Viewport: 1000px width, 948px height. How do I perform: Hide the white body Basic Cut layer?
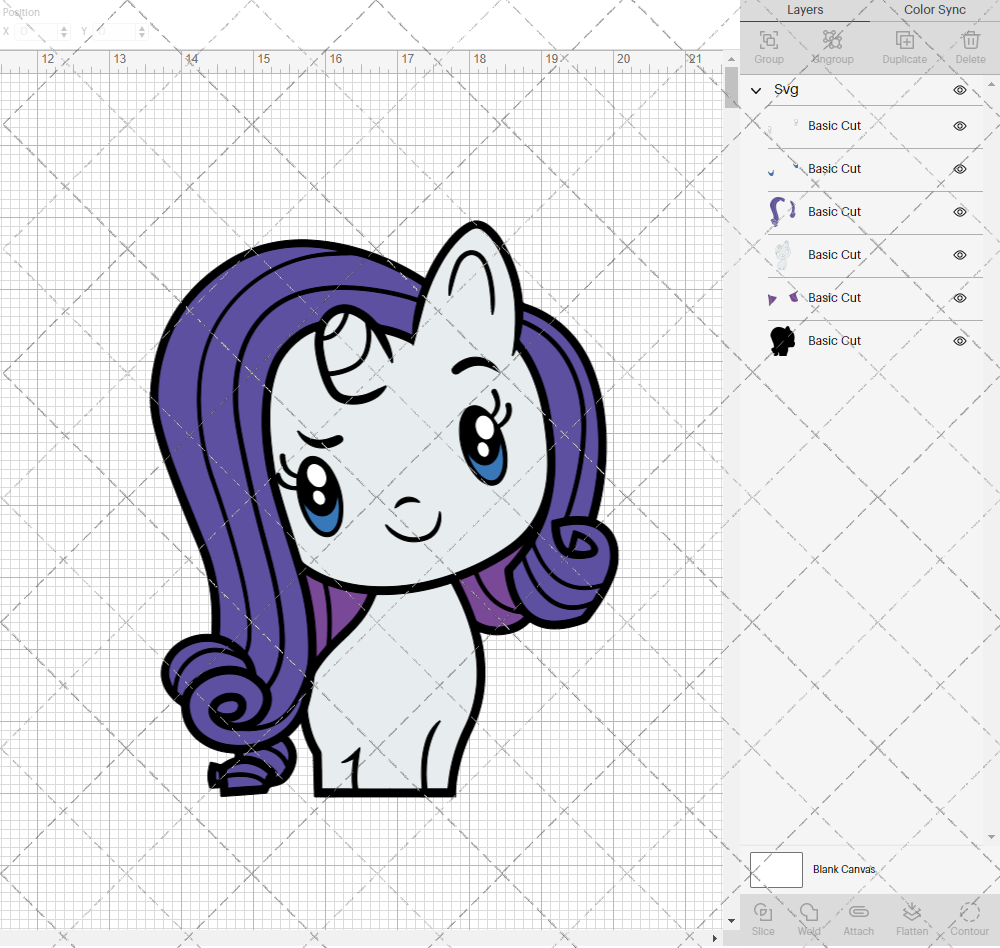[960, 255]
